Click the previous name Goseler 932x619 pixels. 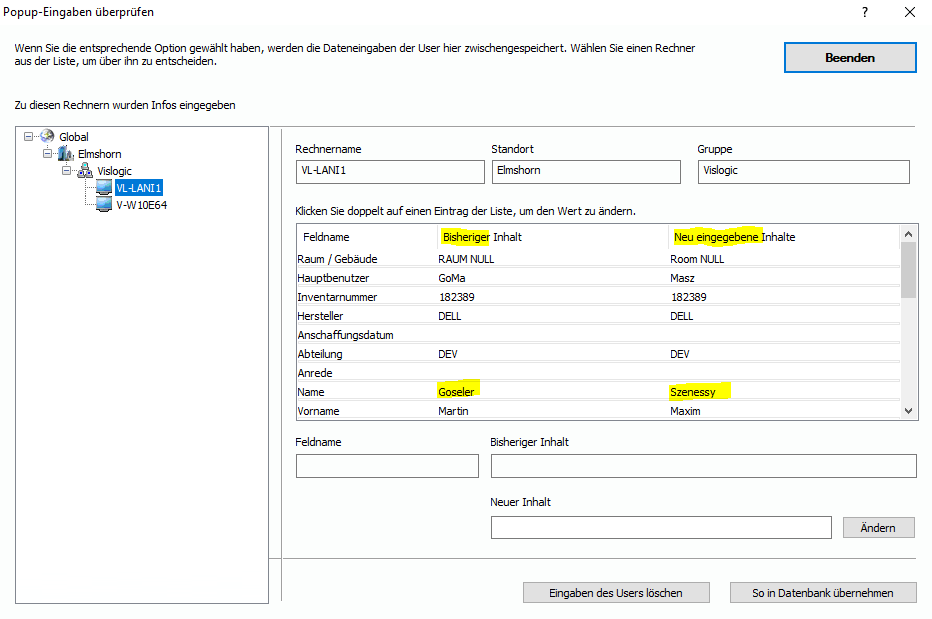pyautogui.click(x=456, y=392)
